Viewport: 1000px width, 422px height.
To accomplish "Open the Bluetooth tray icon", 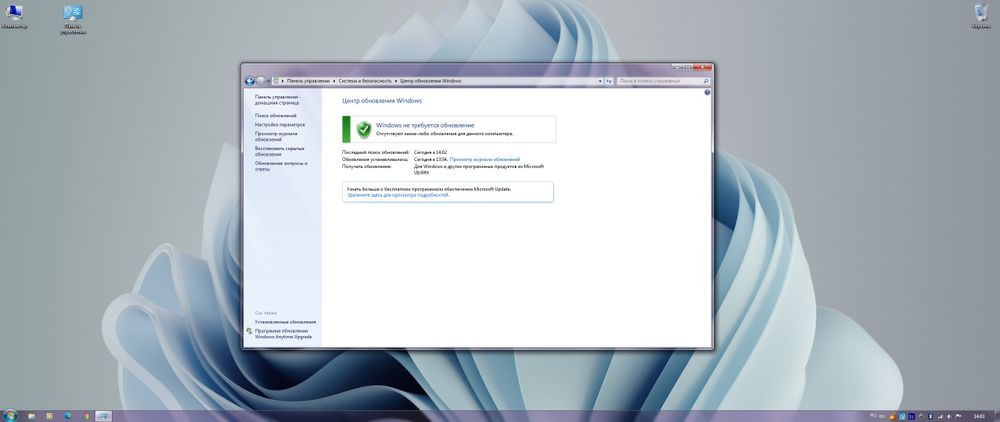I will tap(930, 416).
